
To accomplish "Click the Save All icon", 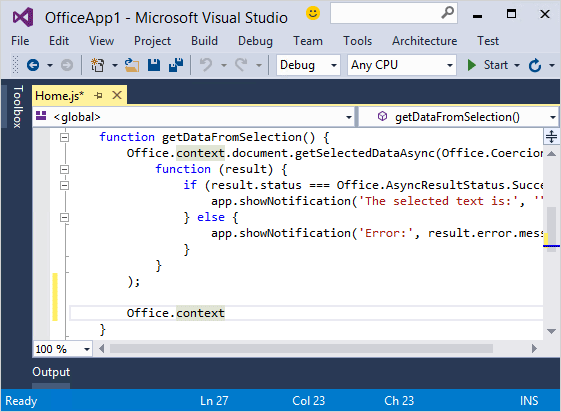I will click(x=176, y=65).
